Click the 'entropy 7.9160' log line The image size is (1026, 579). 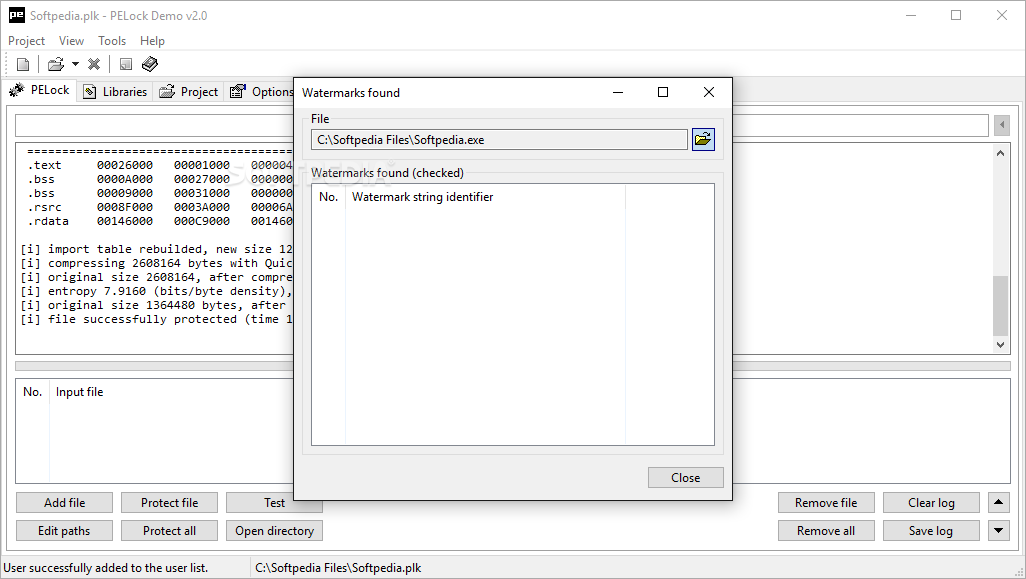pyautogui.click(x=156, y=291)
